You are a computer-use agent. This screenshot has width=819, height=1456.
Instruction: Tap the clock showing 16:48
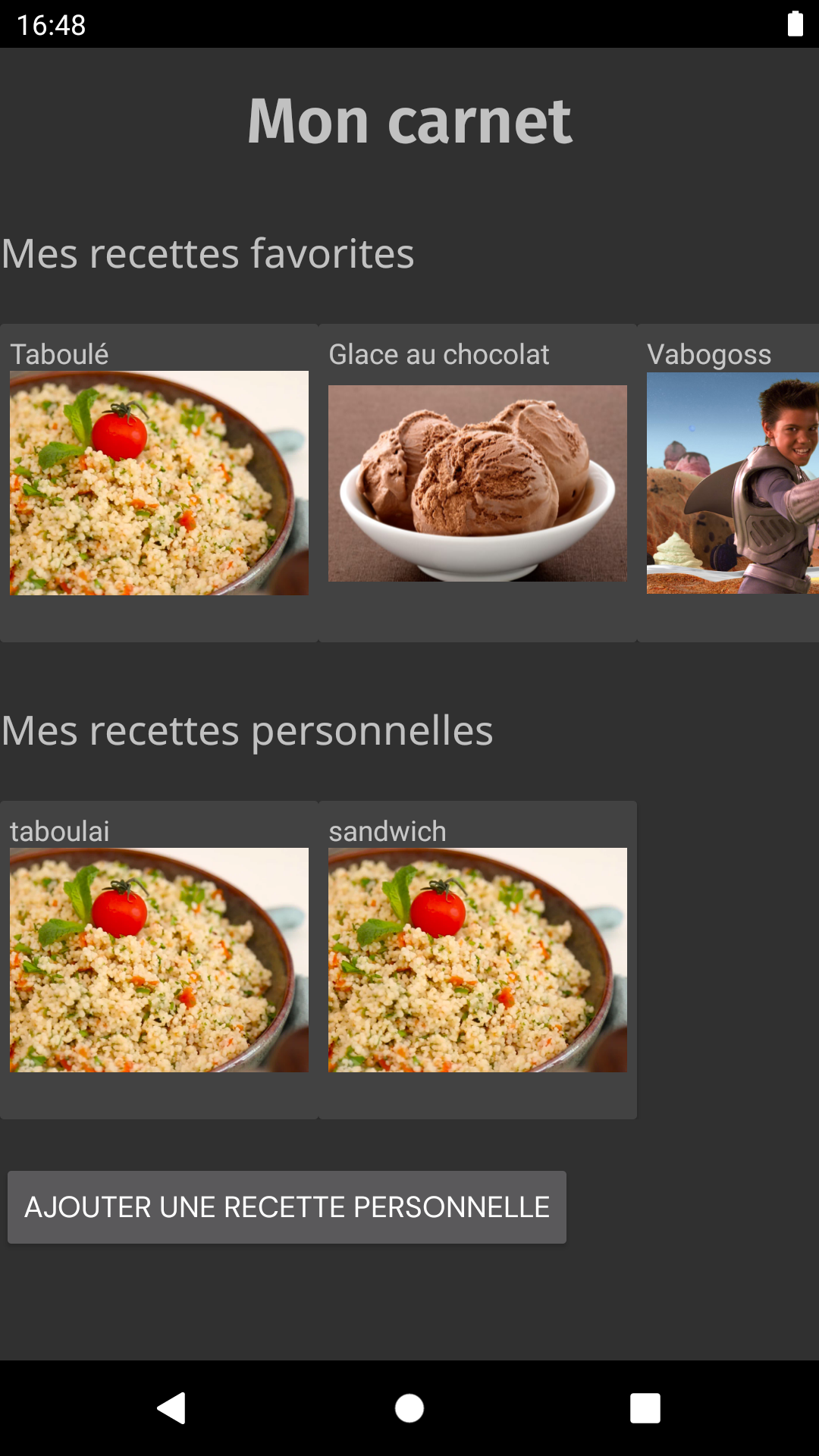point(52,24)
